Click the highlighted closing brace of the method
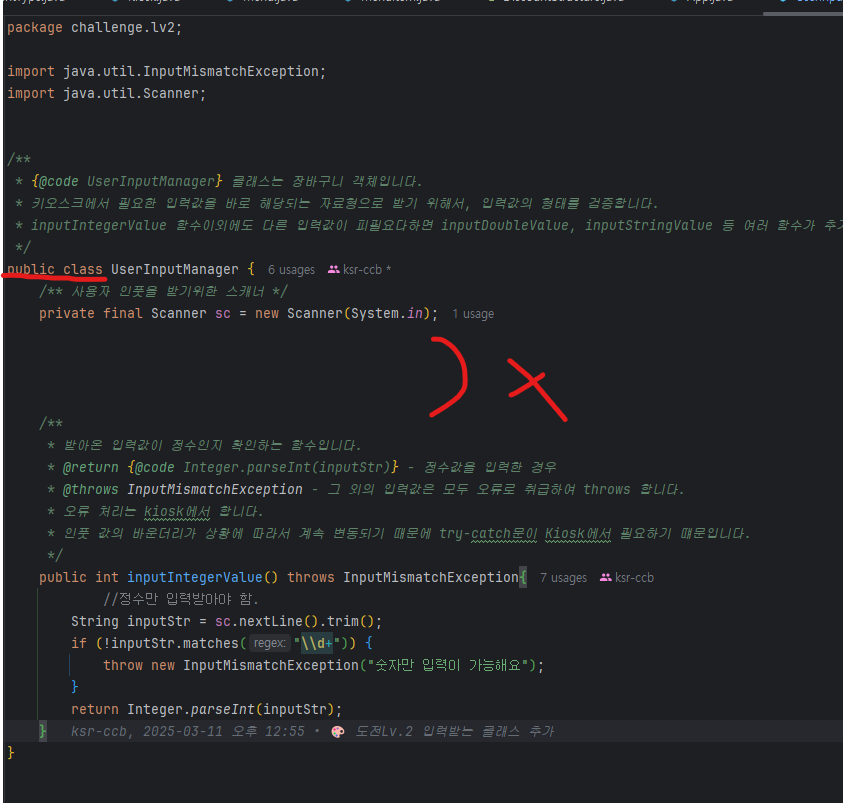Image resolution: width=843 pixels, height=803 pixels. 42,732
